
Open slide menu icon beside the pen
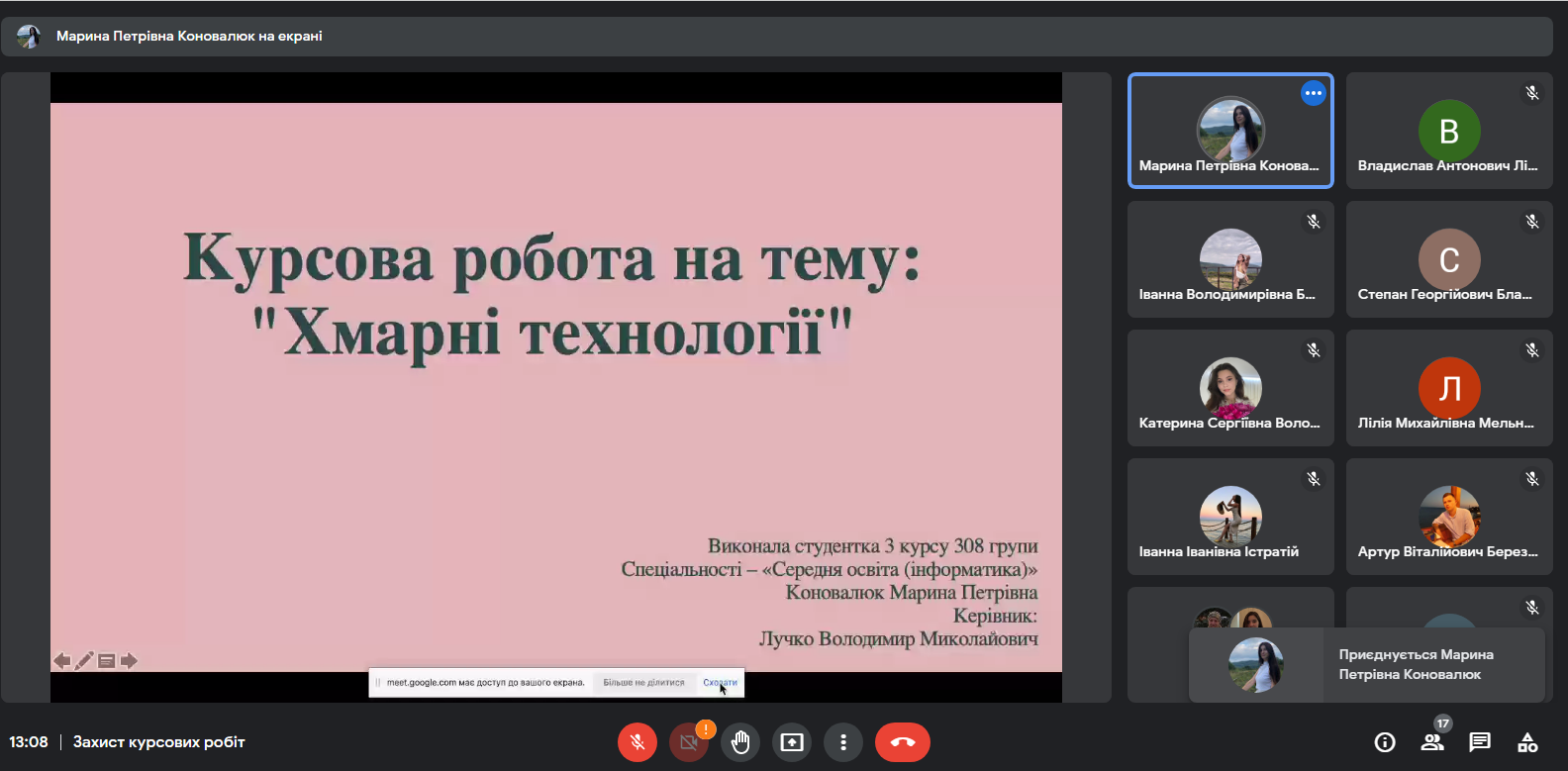[x=107, y=661]
